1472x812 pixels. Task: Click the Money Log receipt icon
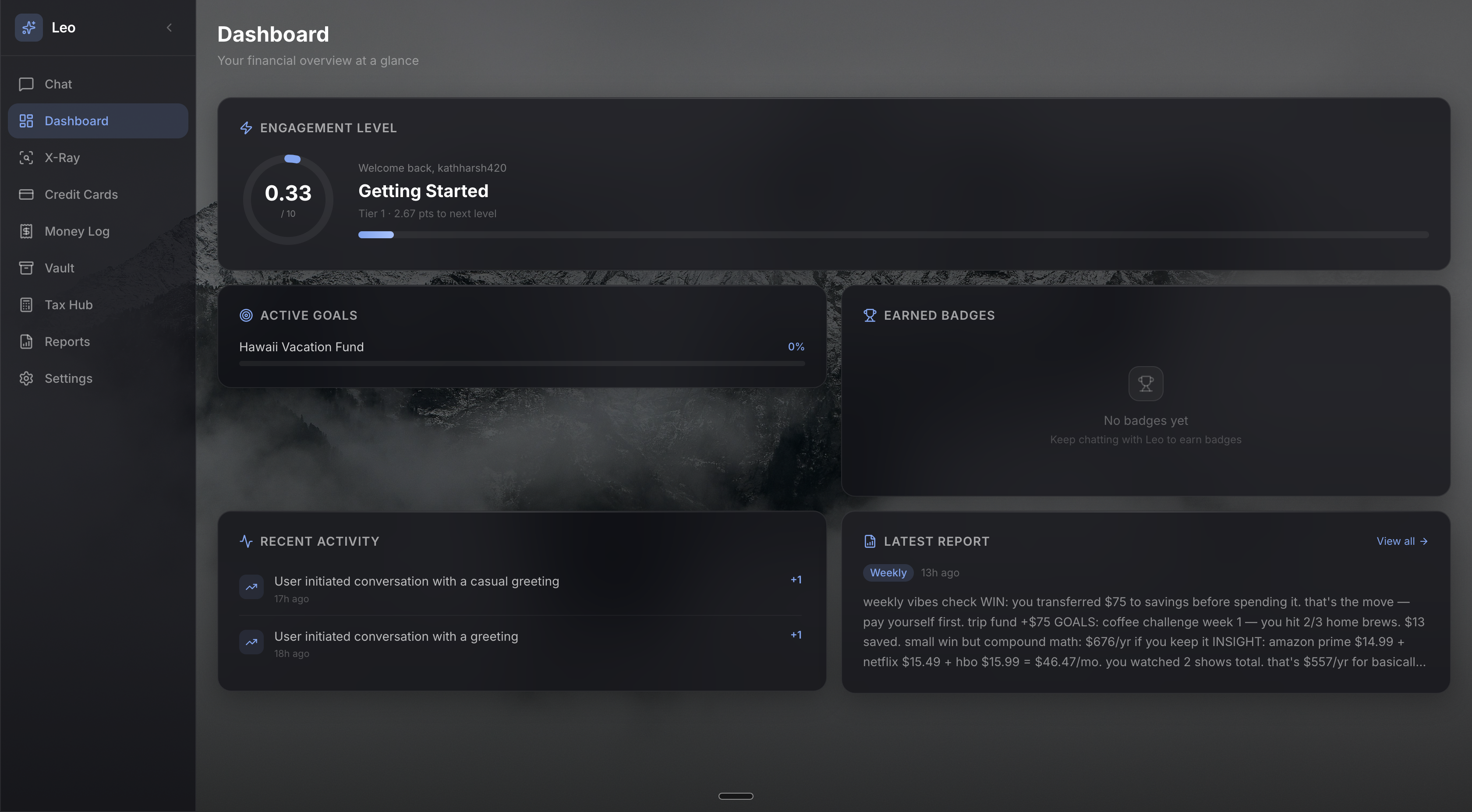click(26, 231)
